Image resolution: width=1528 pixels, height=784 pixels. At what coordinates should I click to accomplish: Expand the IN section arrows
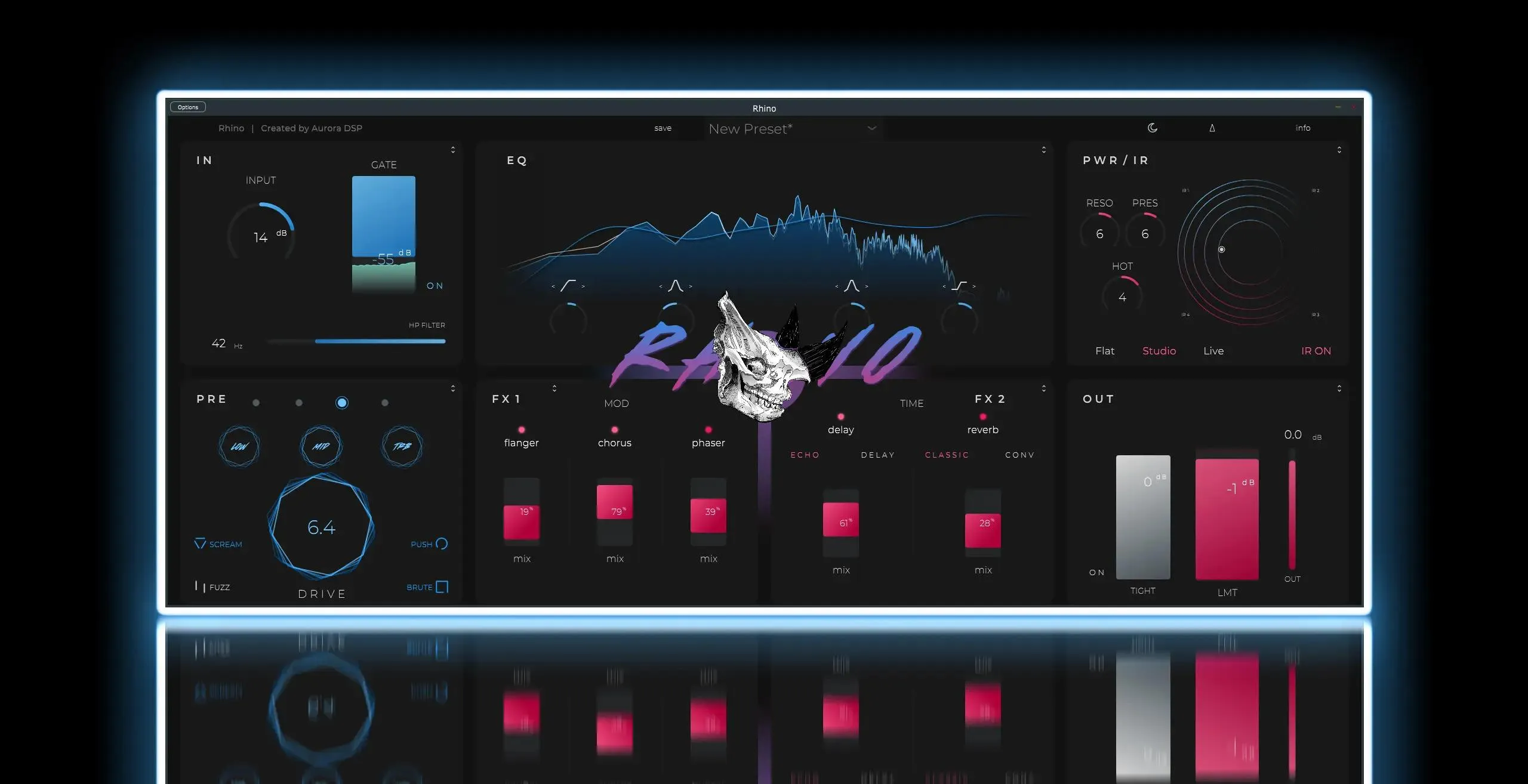452,150
